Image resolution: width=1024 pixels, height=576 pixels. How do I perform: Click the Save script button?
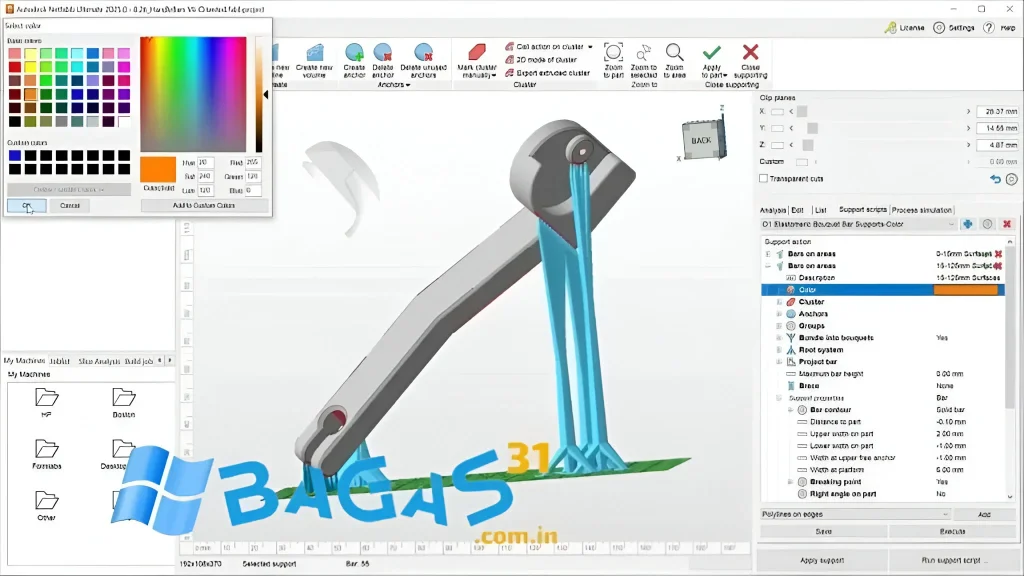[x=824, y=532]
